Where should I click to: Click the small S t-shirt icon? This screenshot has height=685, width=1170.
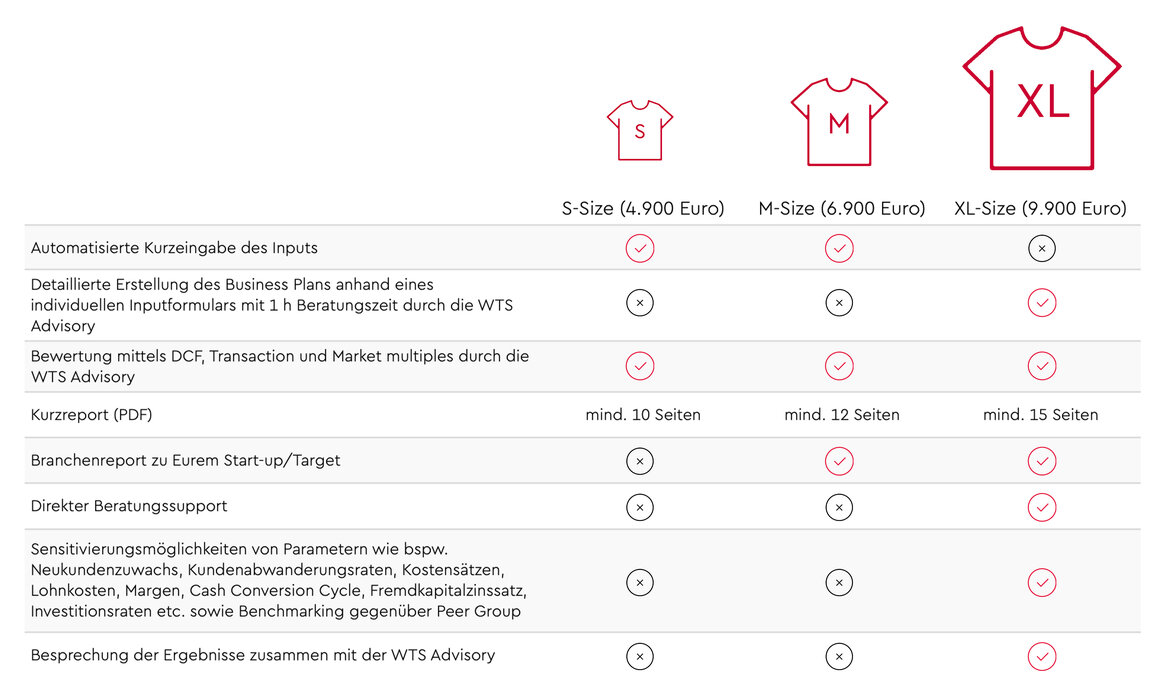640,130
